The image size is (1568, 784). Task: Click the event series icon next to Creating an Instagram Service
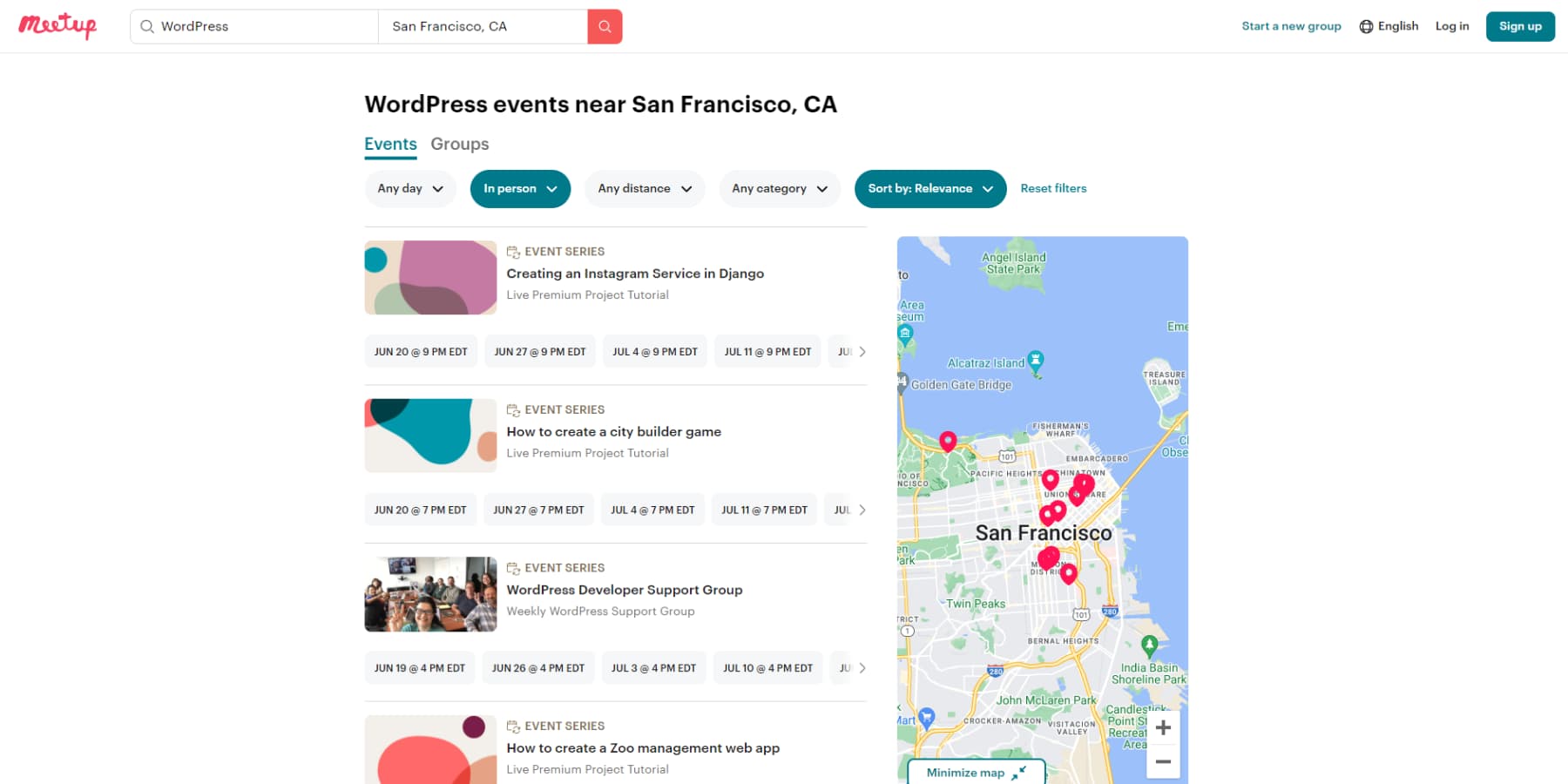pyautogui.click(x=513, y=251)
